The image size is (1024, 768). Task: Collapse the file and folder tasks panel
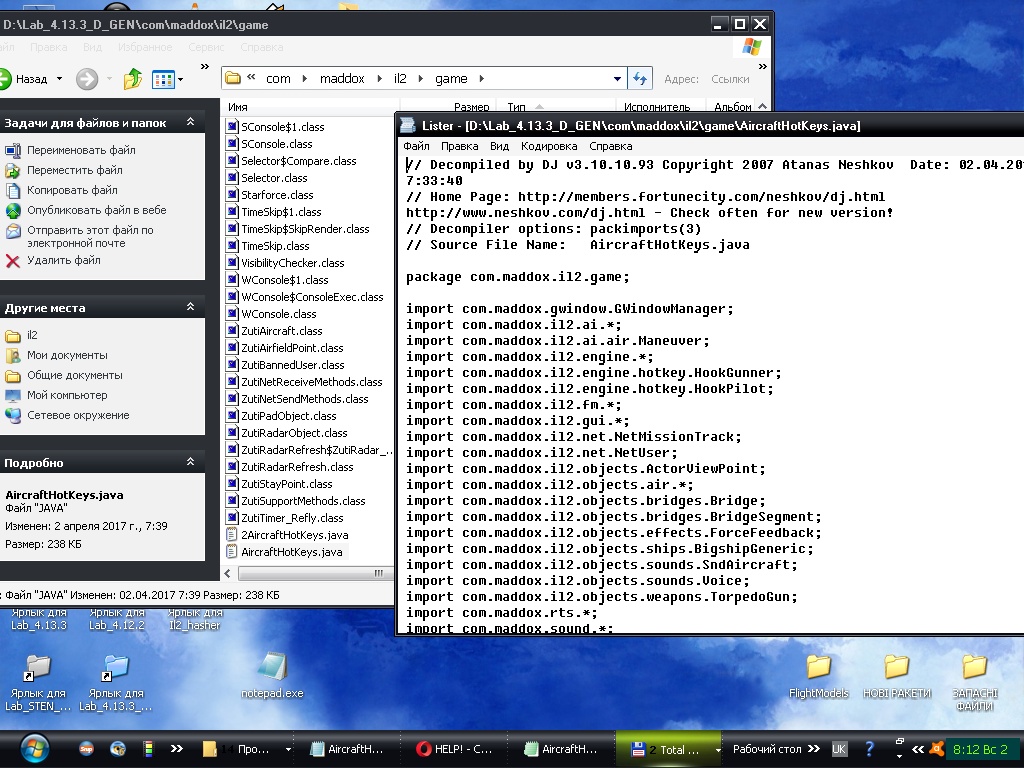[x=190, y=123]
